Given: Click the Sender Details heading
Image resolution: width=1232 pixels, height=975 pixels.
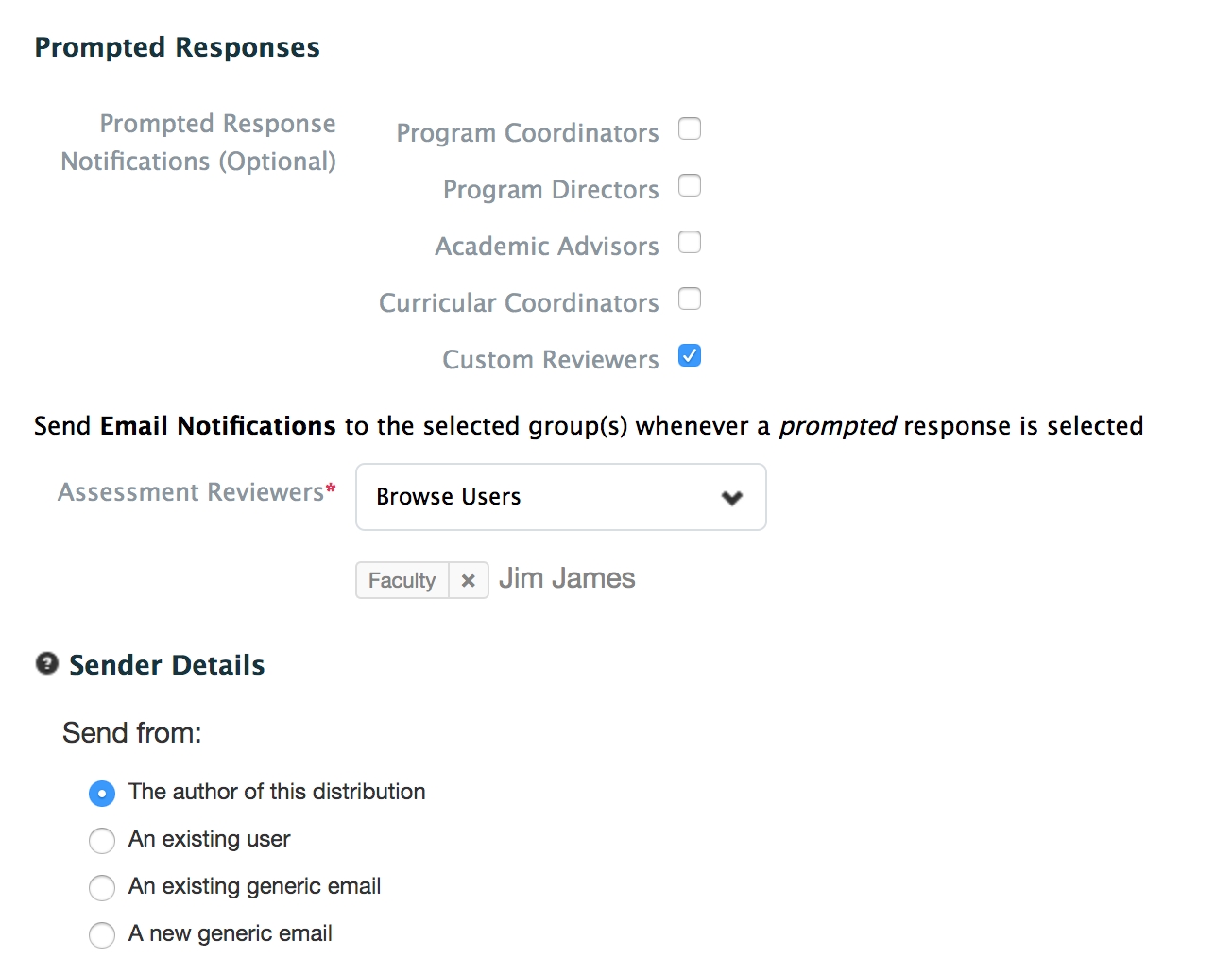Looking at the screenshot, I should [x=167, y=665].
